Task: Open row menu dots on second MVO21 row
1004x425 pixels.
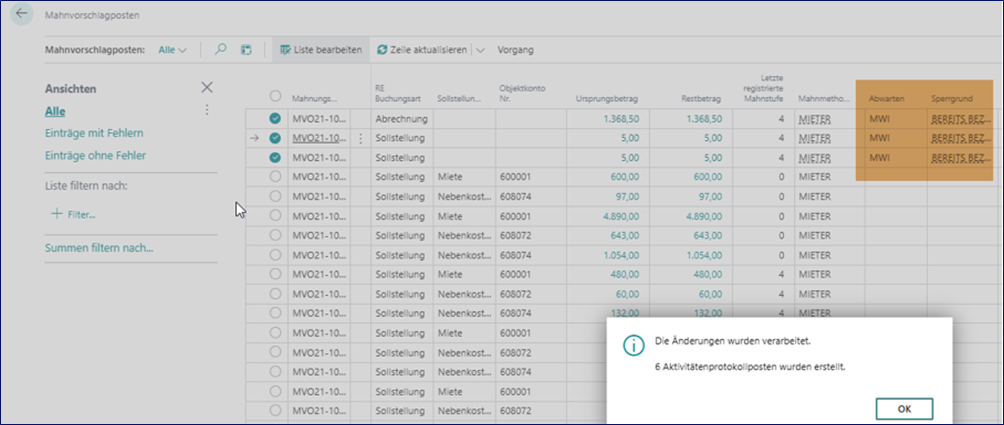Action: click(x=361, y=138)
